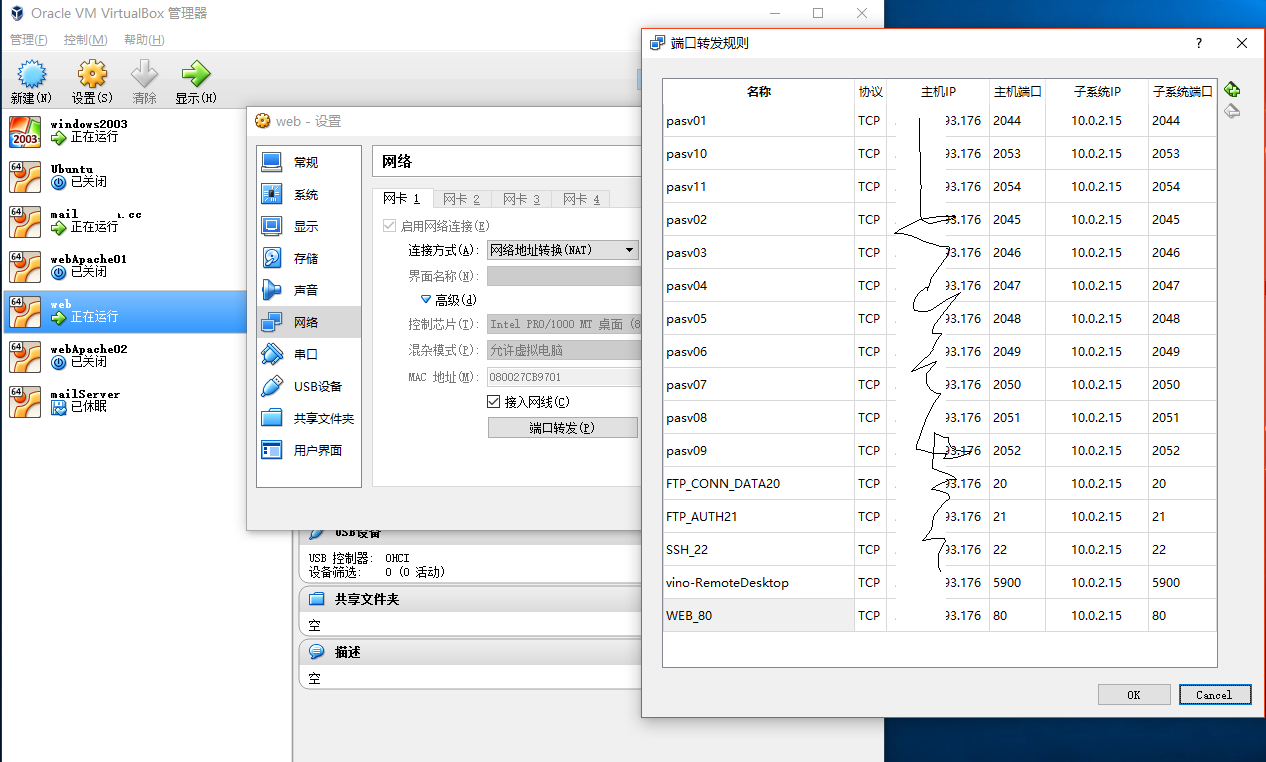
Task: Click the 子系统IP column header
Action: coord(1097,92)
